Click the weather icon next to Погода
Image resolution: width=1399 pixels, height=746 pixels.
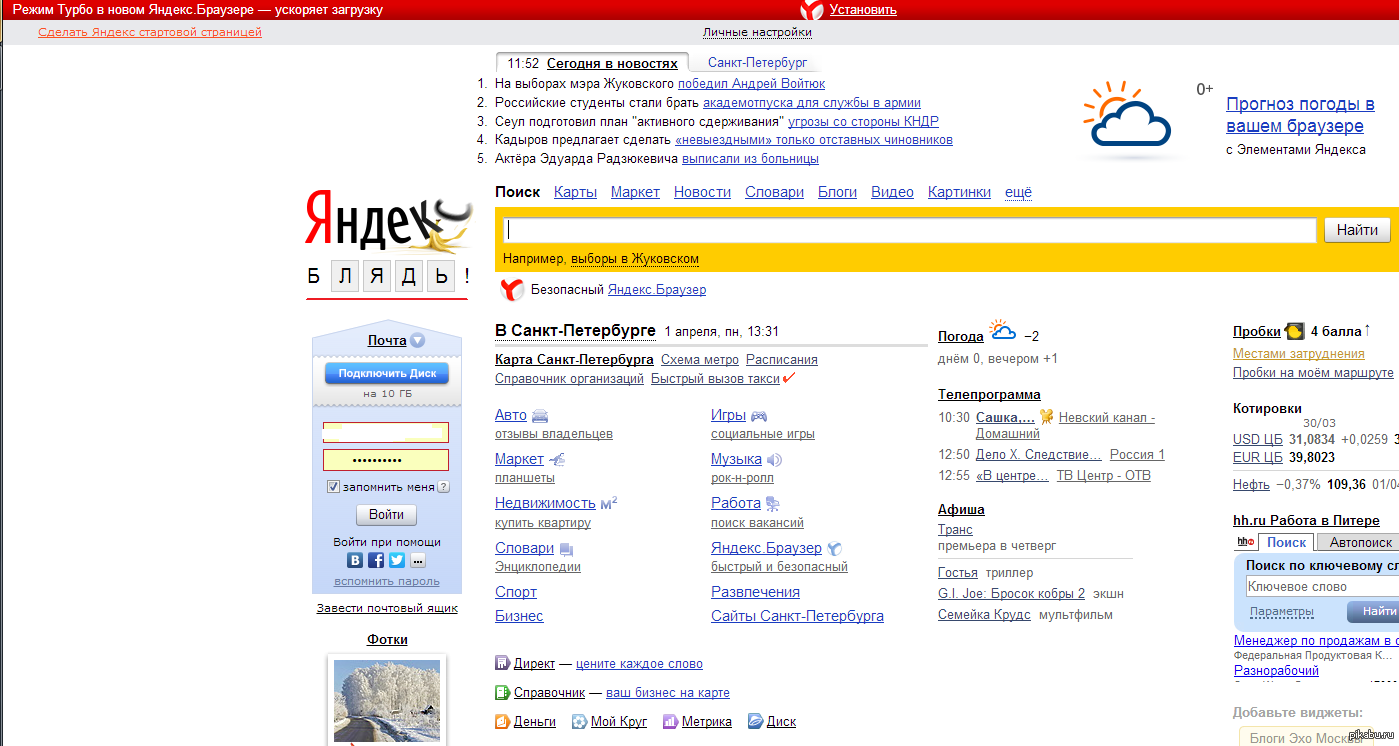1002,330
